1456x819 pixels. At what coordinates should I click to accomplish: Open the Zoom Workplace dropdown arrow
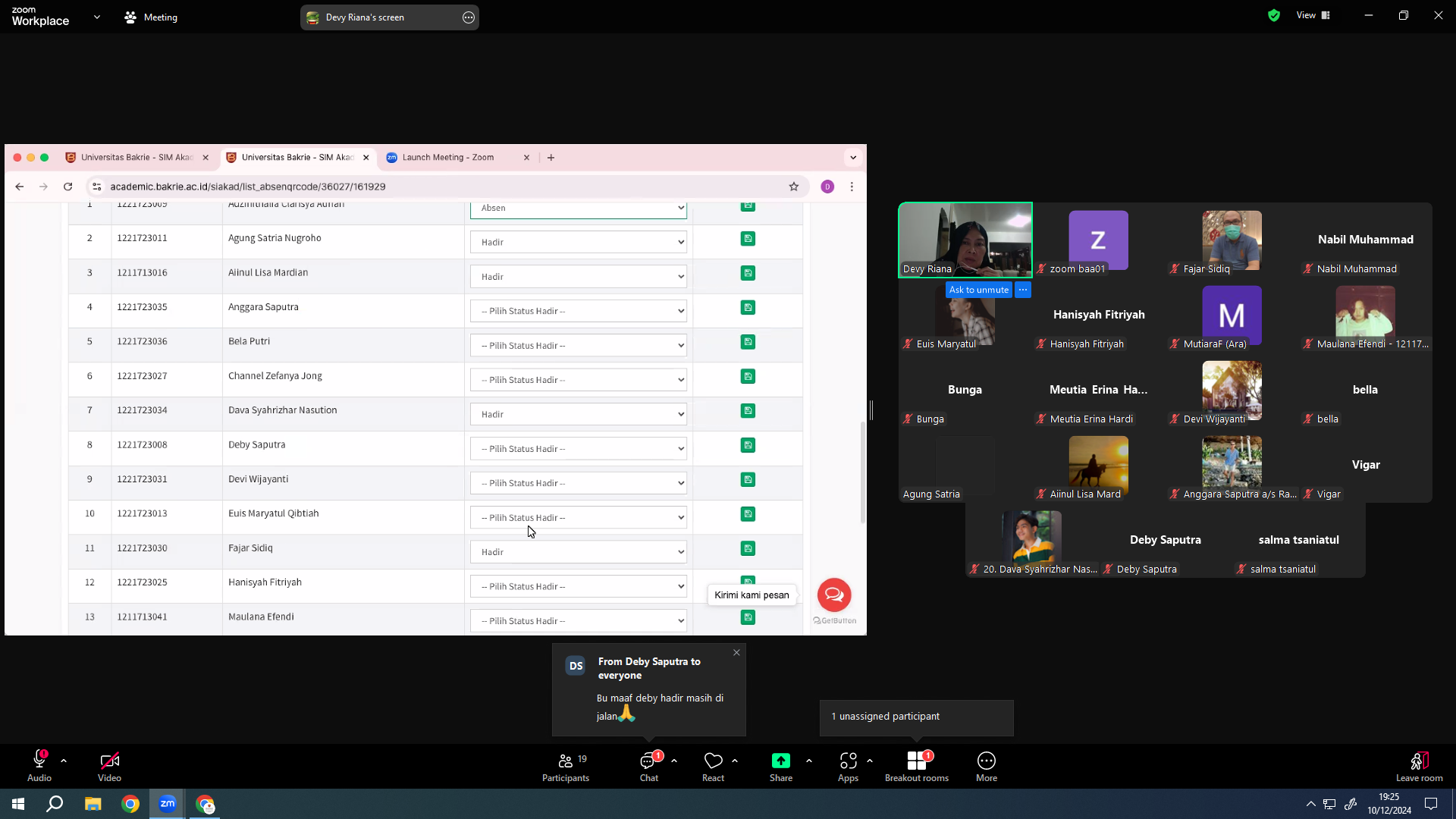click(x=97, y=17)
